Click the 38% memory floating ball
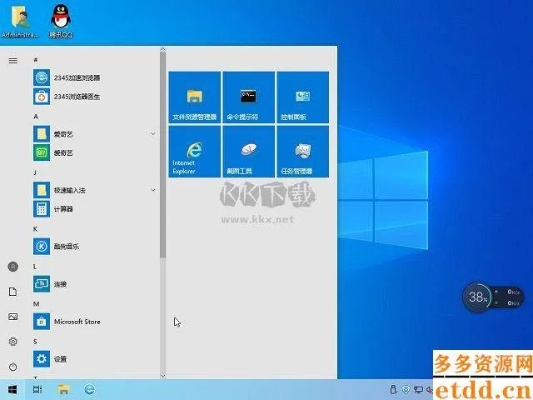This screenshot has width=533, height=400. tap(477, 297)
